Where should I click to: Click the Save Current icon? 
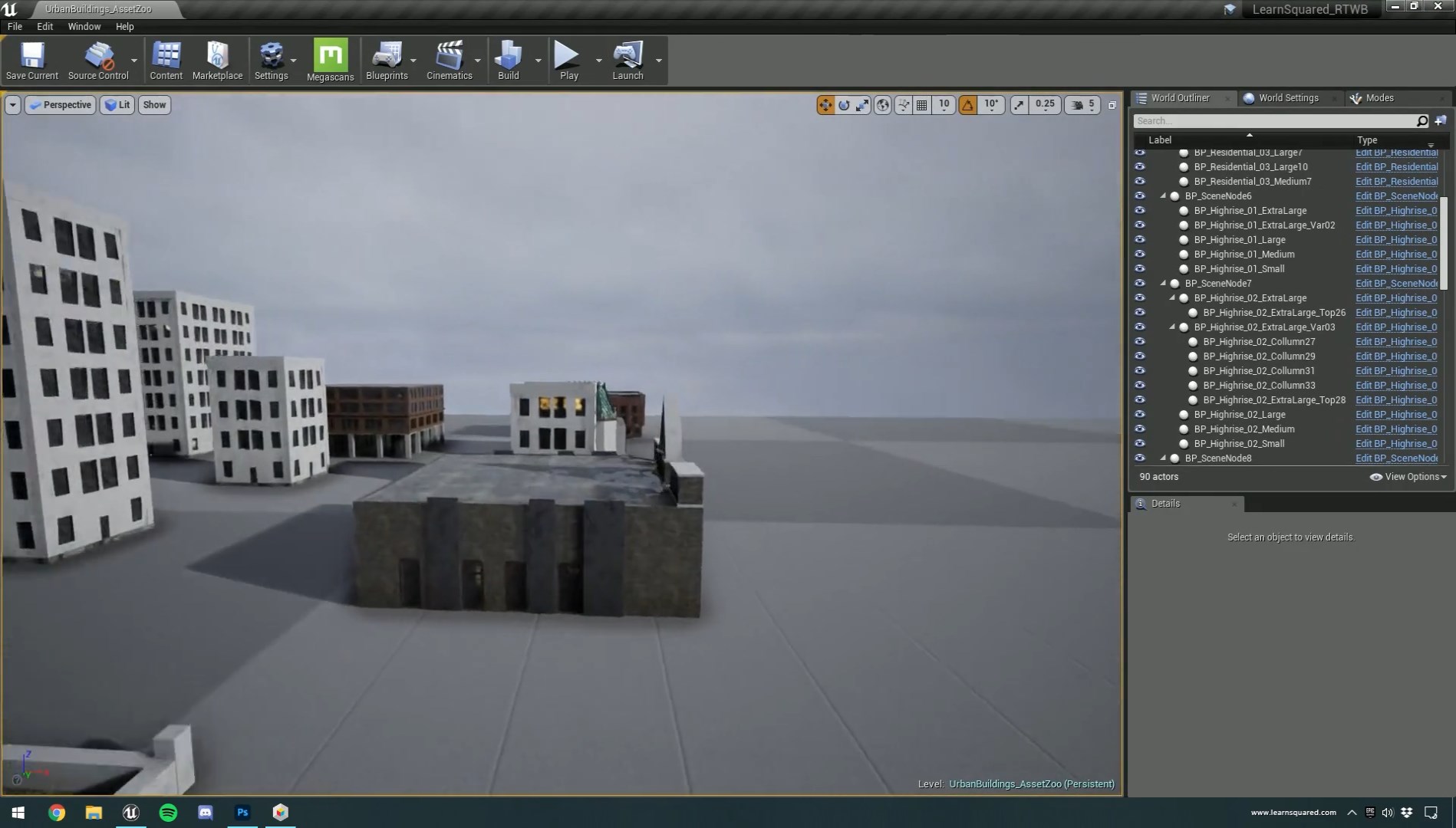pos(31,60)
